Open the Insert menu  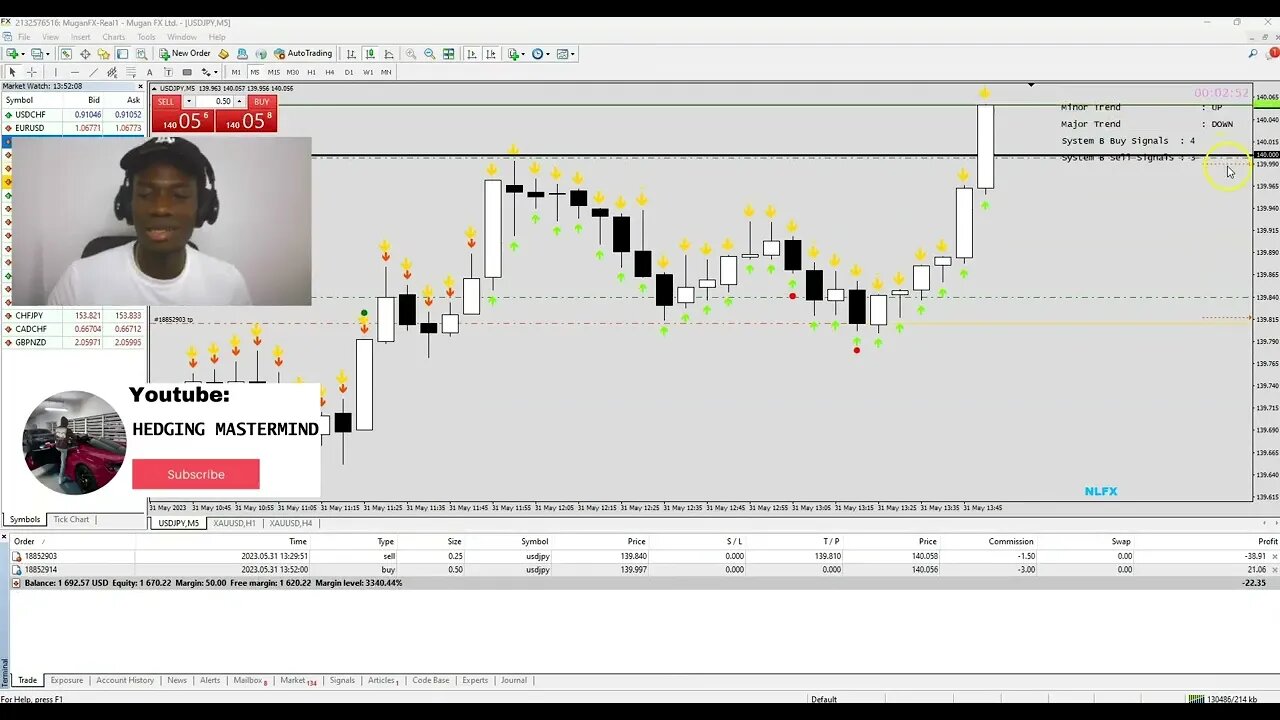click(80, 37)
